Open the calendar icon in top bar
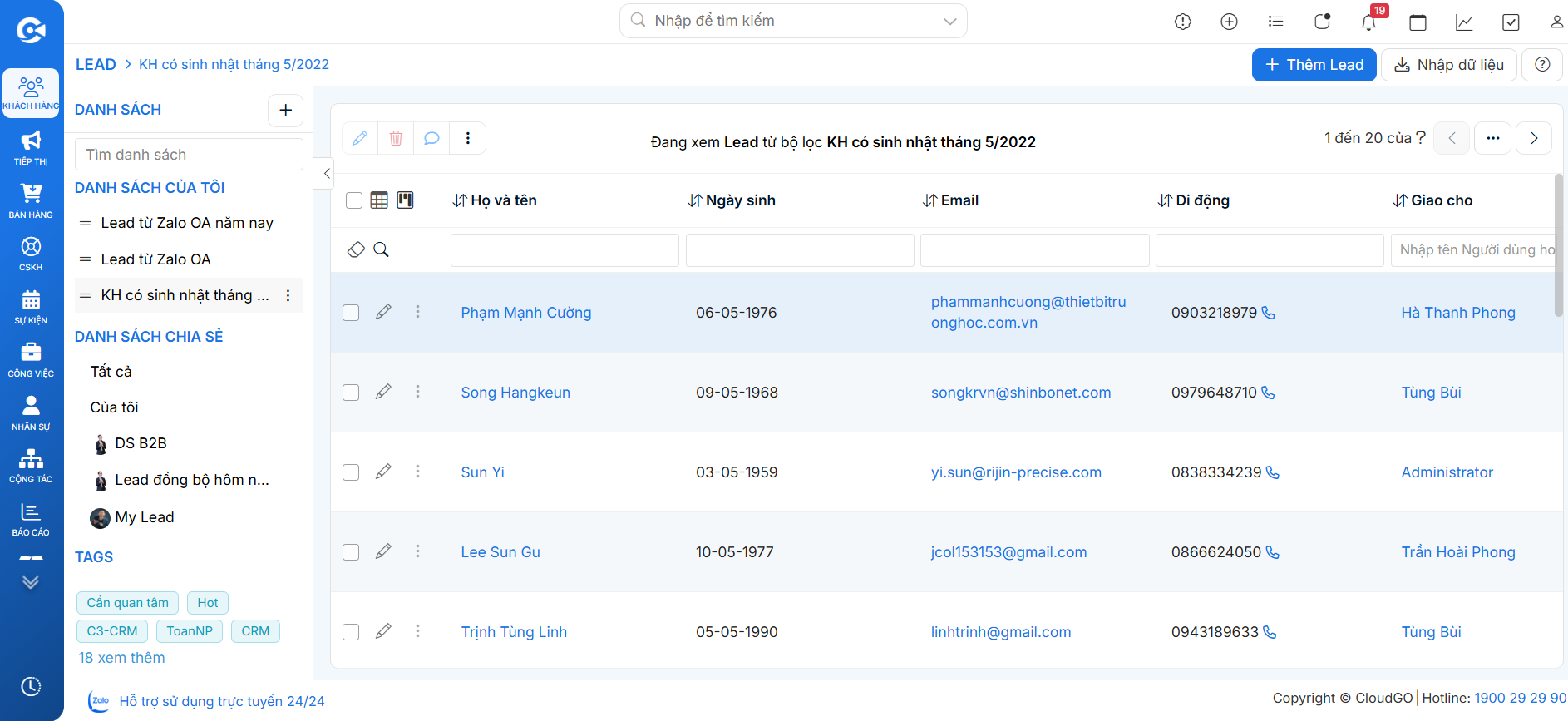The height and width of the screenshot is (721, 1568). pos(1418,22)
